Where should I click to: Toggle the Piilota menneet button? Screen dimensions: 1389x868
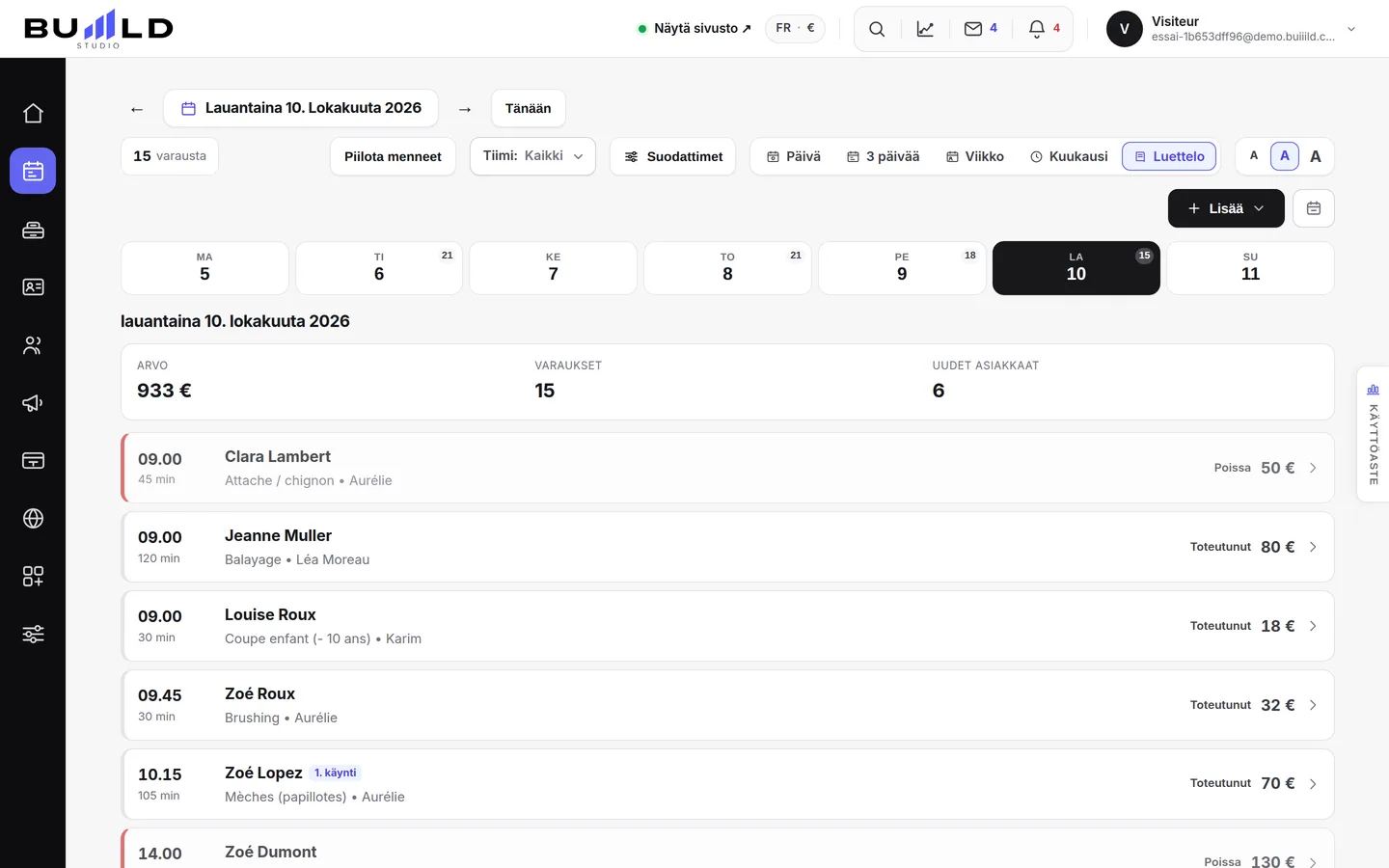[x=393, y=156]
